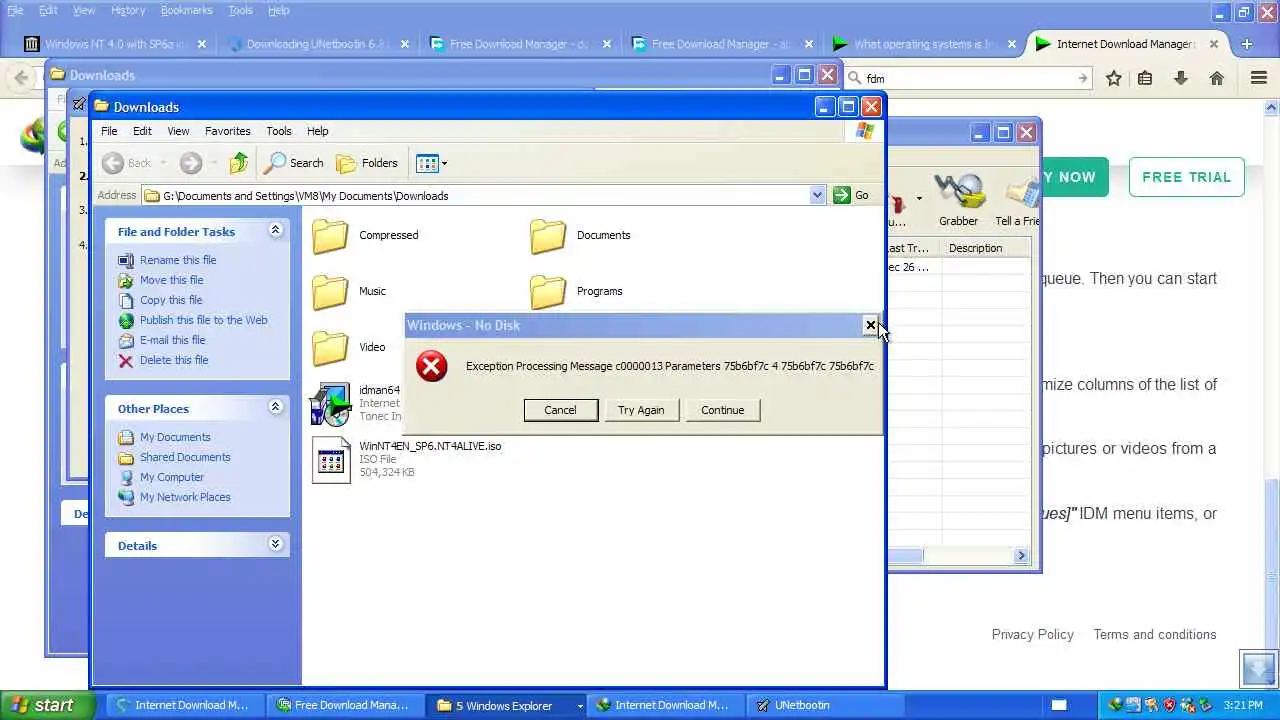Viewport: 1280px width, 720px height.
Task: Click Rename this file
Action: click(x=178, y=260)
